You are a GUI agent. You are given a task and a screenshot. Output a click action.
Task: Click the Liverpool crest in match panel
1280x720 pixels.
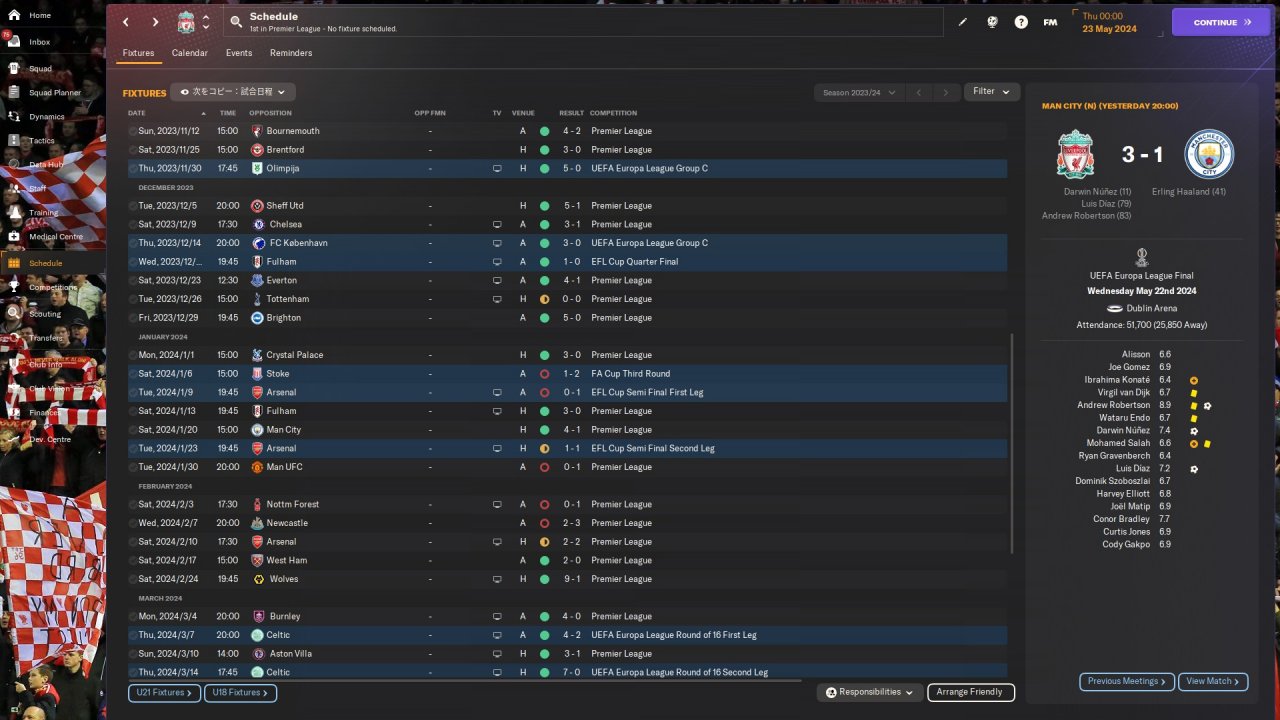coord(1076,154)
